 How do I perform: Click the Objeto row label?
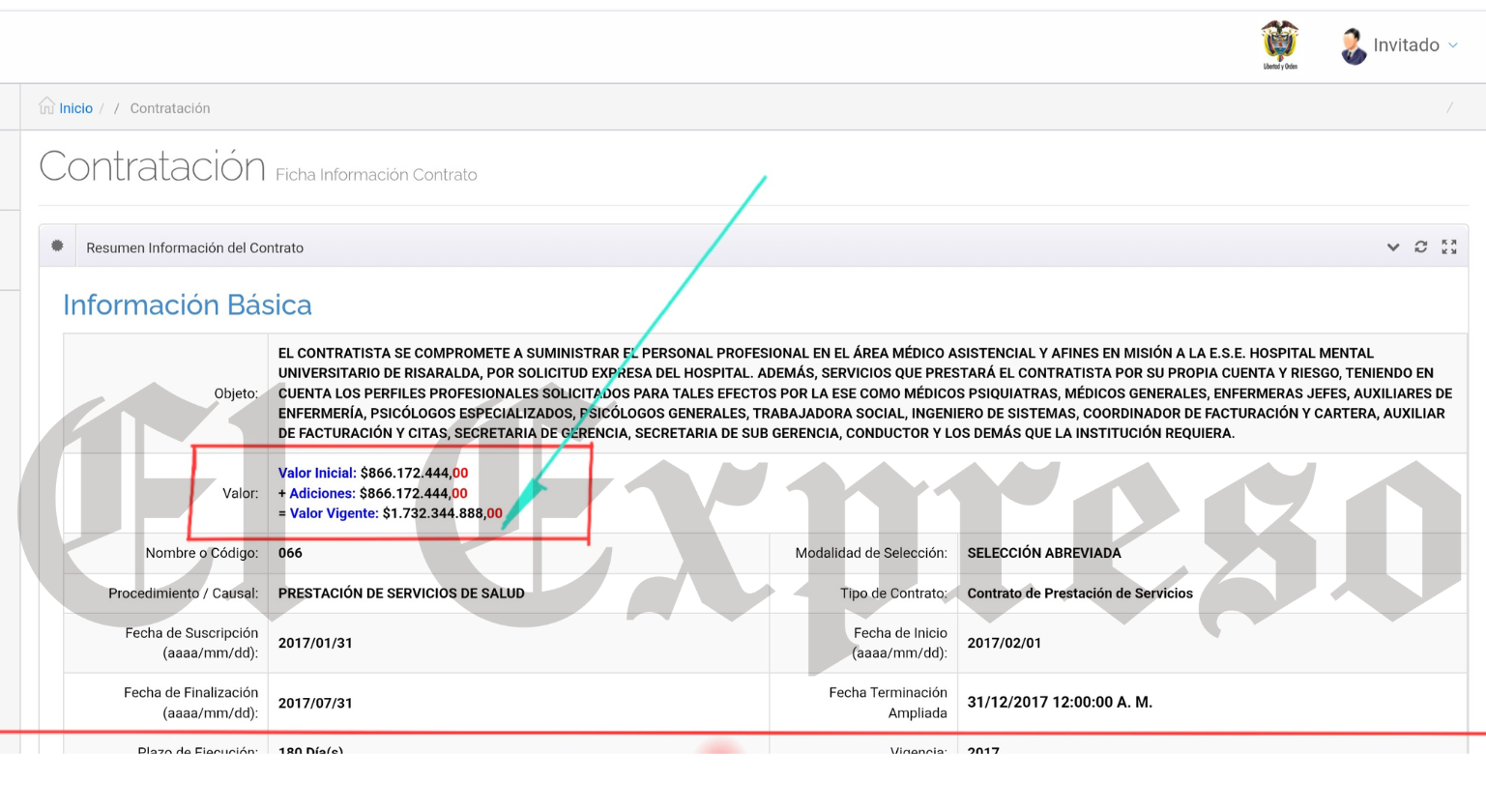[x=236, y=393]
